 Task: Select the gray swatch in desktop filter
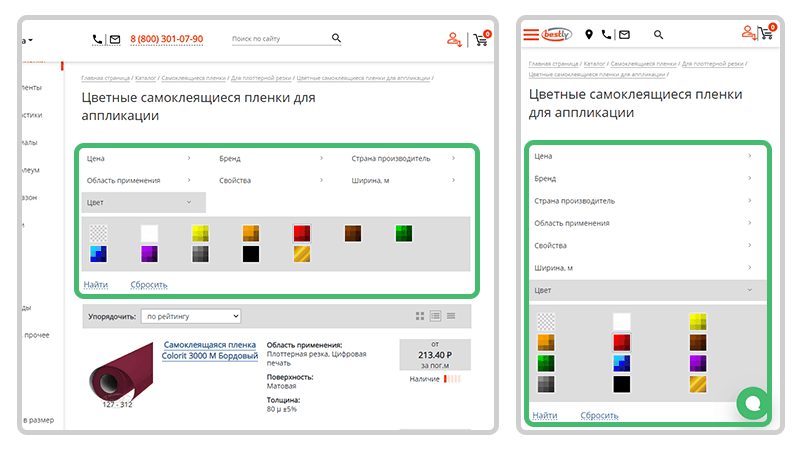click(x=200, y=254)
